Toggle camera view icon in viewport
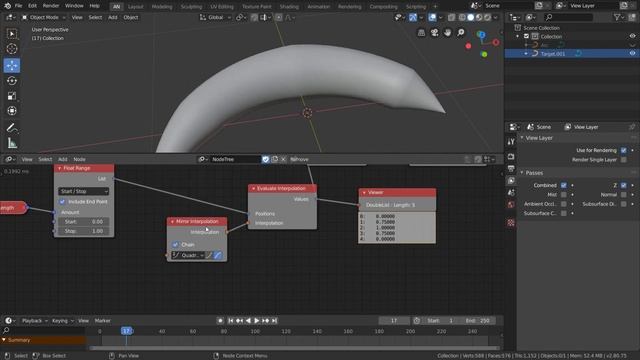 click(434, 33)
